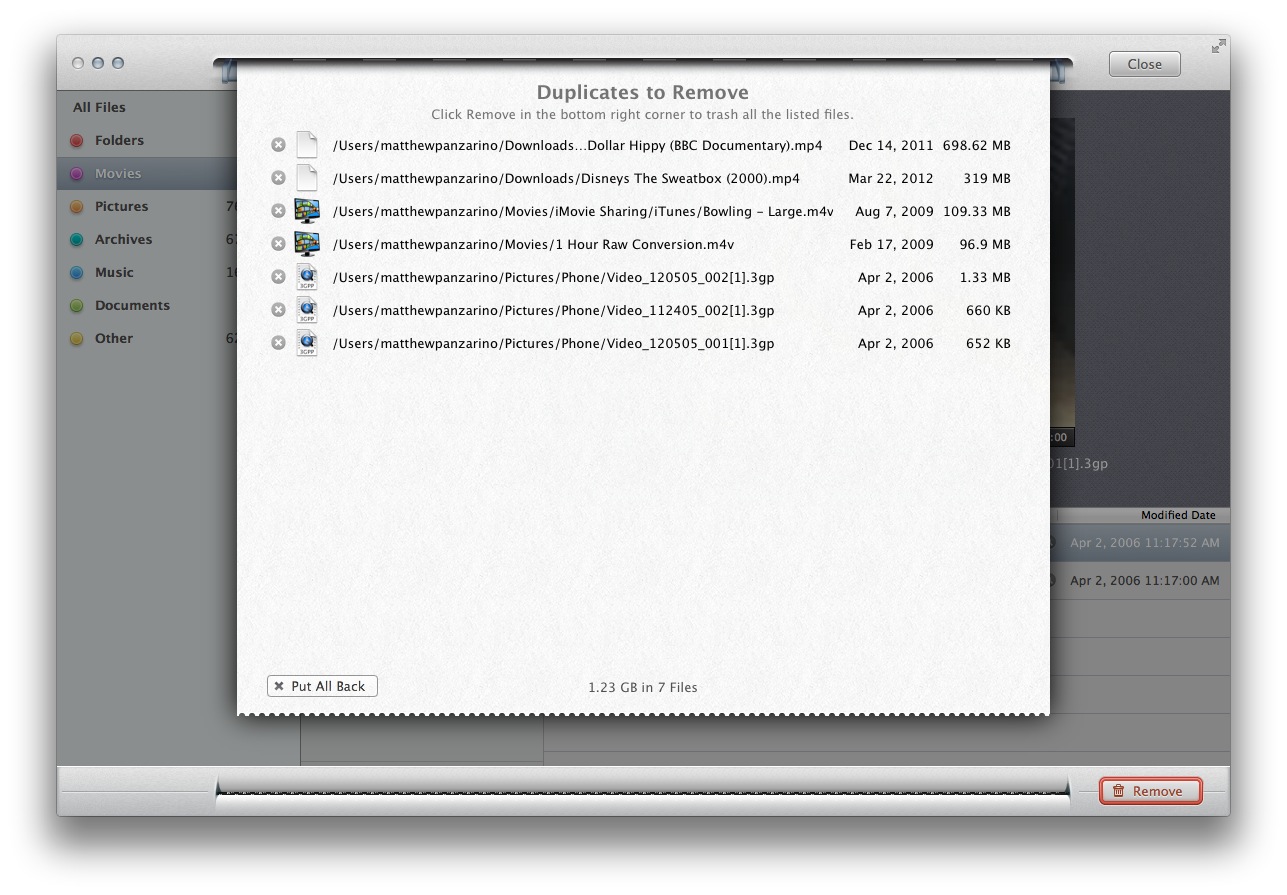Click the file icon for Disneys The Sweatbox mp4
The height and width of the screenshot is (895, 1287).
[x=307, y=178]
